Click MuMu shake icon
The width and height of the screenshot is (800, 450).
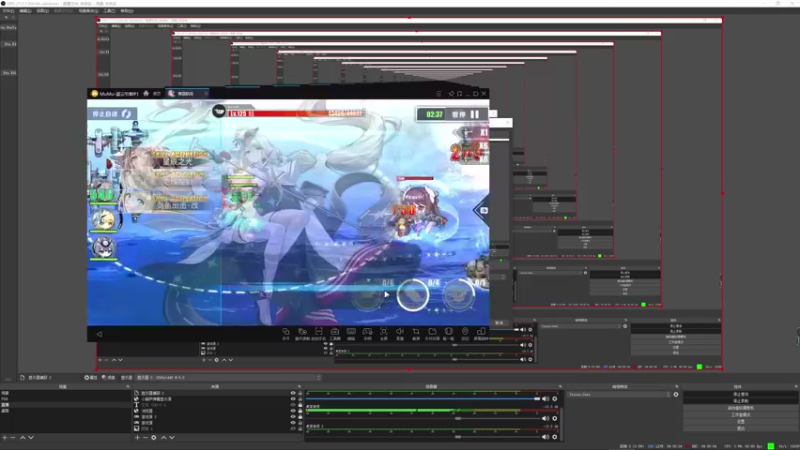point(448,333)
